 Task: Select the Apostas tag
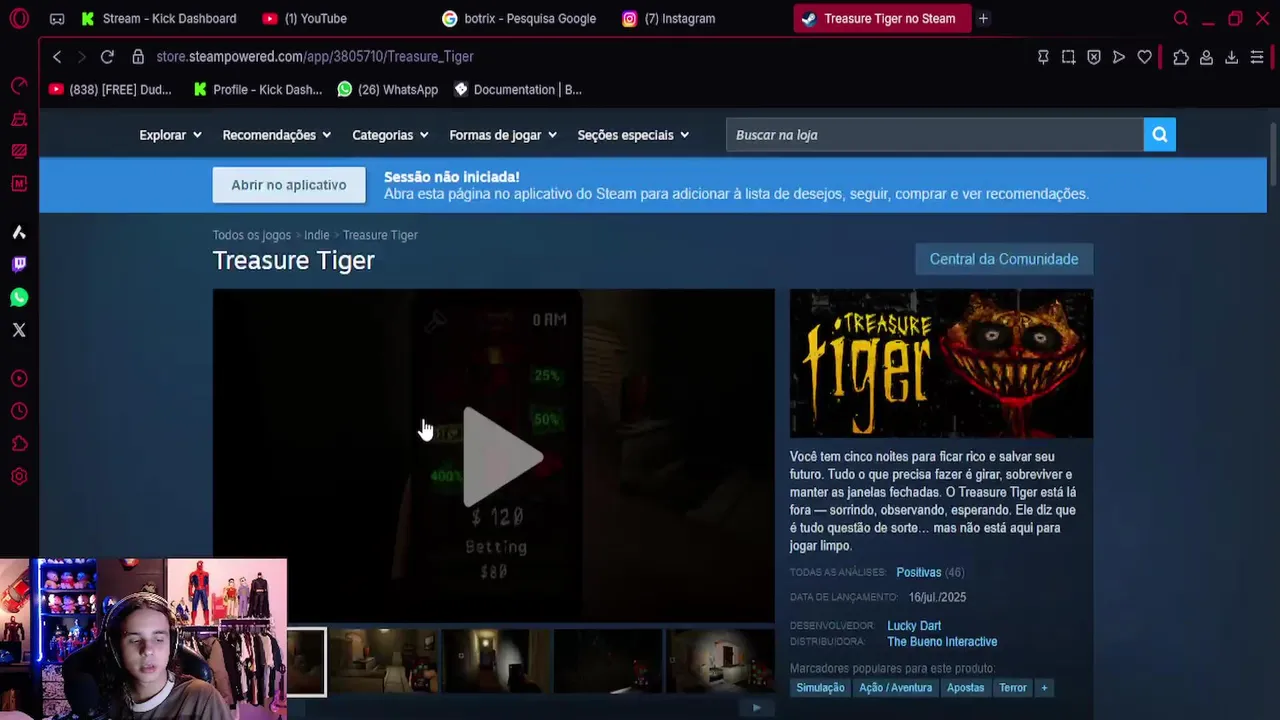[x=965, y=688]
